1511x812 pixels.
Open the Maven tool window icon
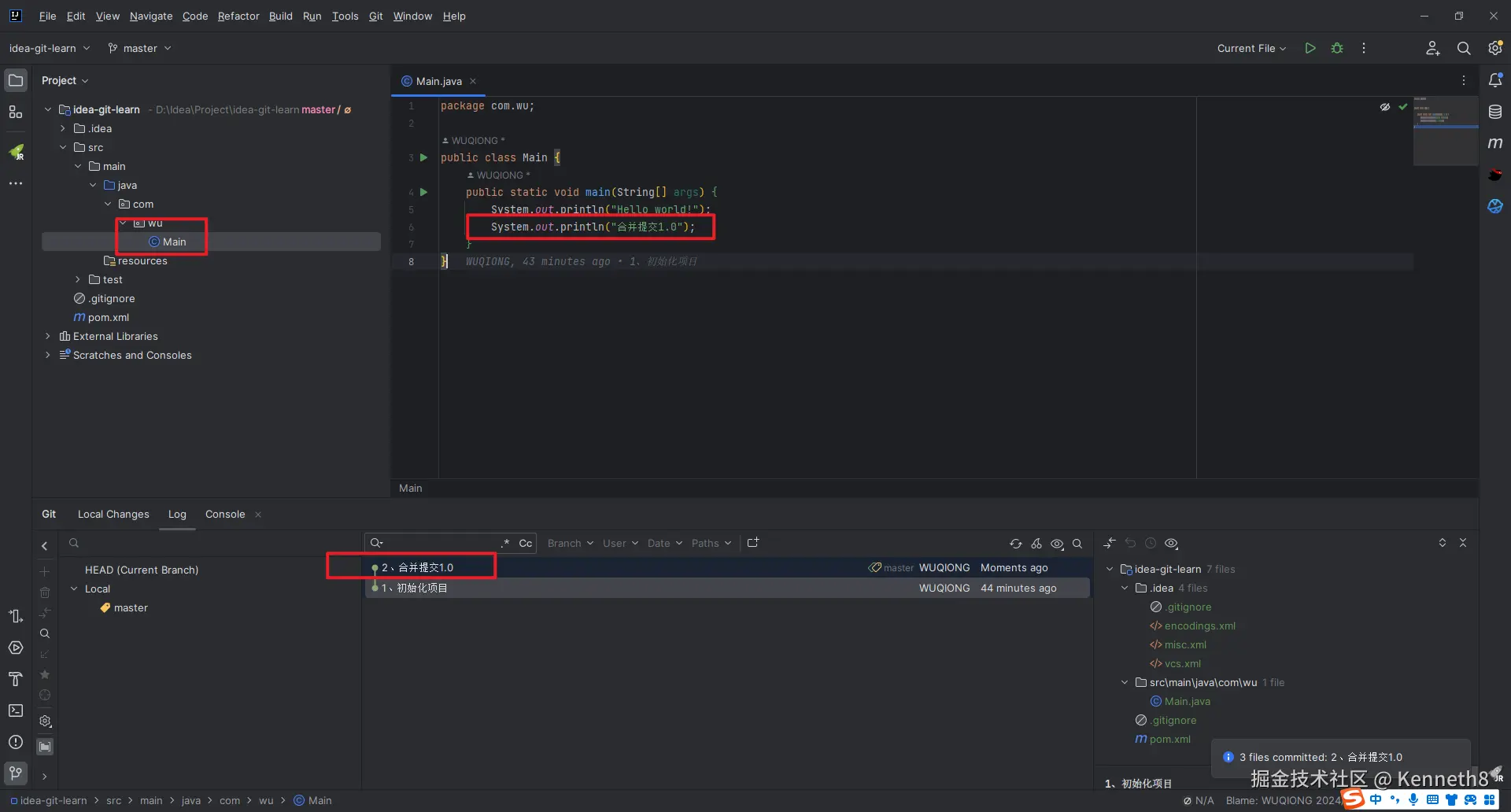click(1495, 143)
